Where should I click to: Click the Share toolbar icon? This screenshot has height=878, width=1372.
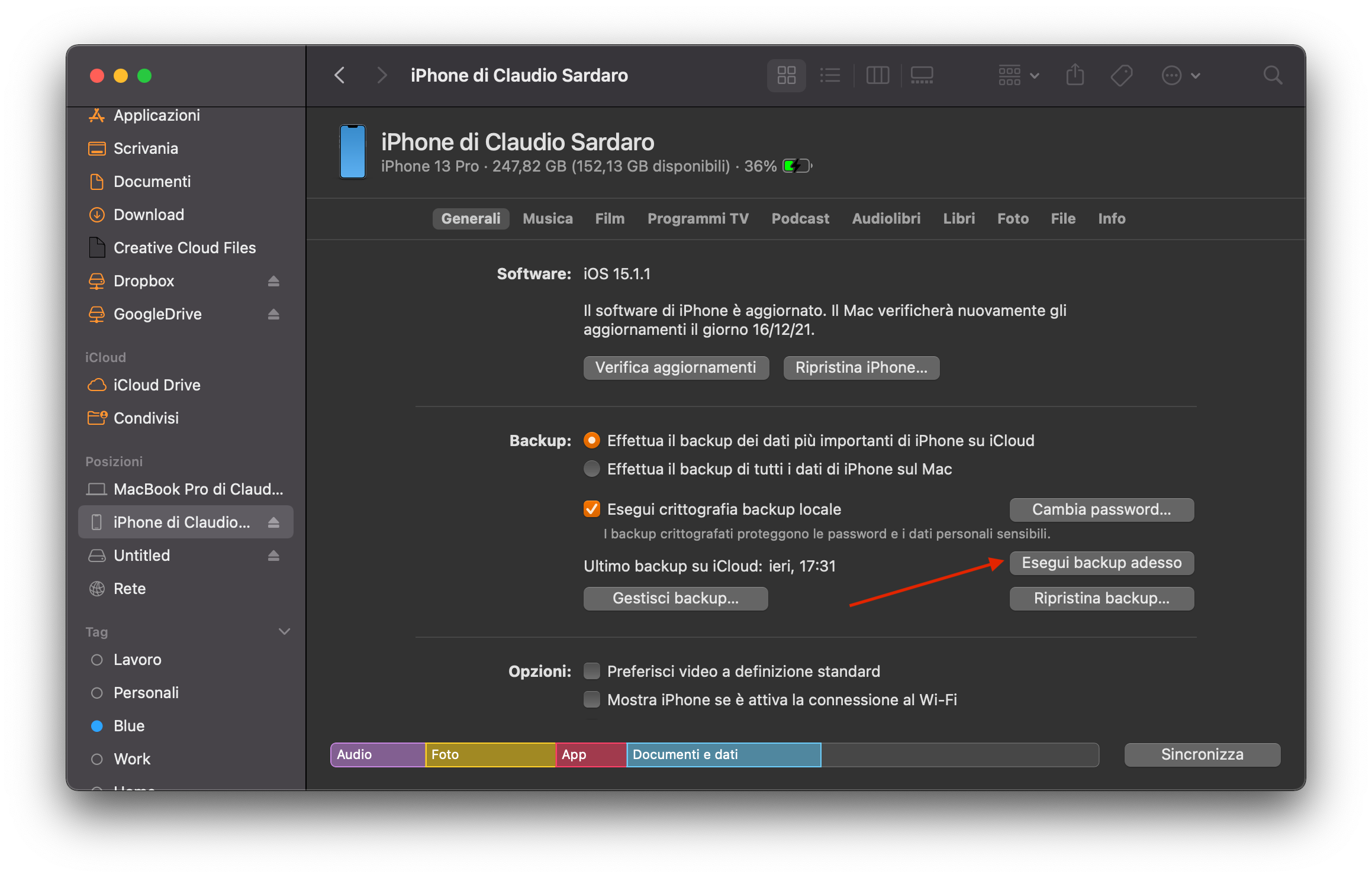point(1075,75)
